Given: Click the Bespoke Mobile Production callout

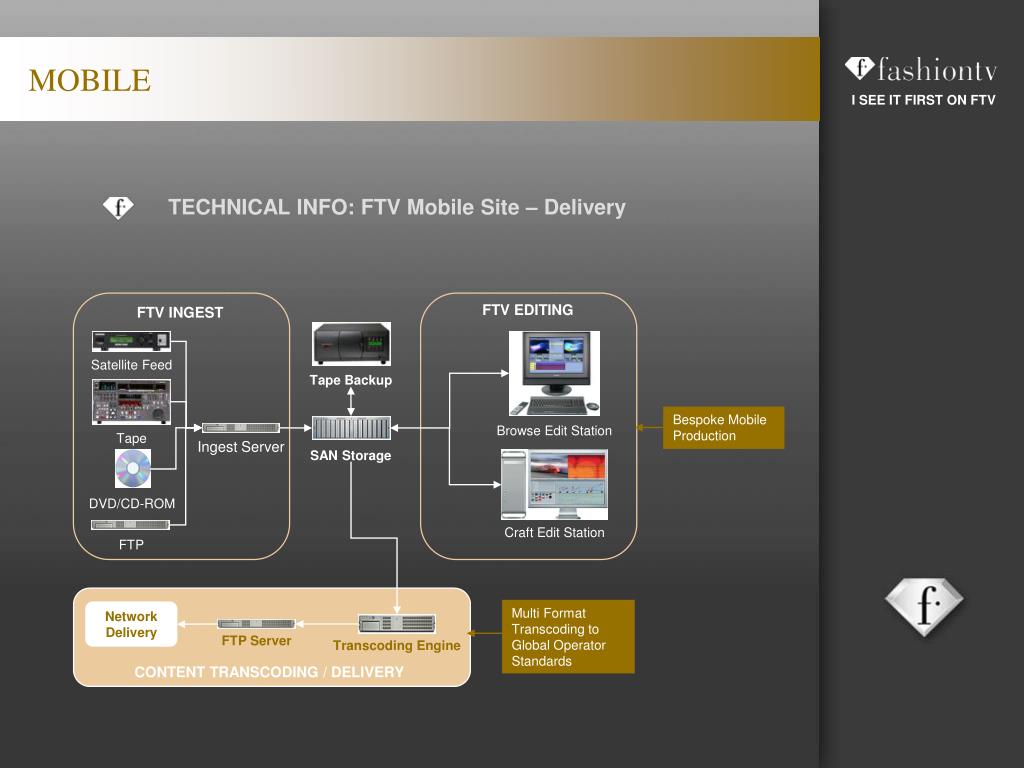Looking at the screenshot, I should click(x=724, y=428).
